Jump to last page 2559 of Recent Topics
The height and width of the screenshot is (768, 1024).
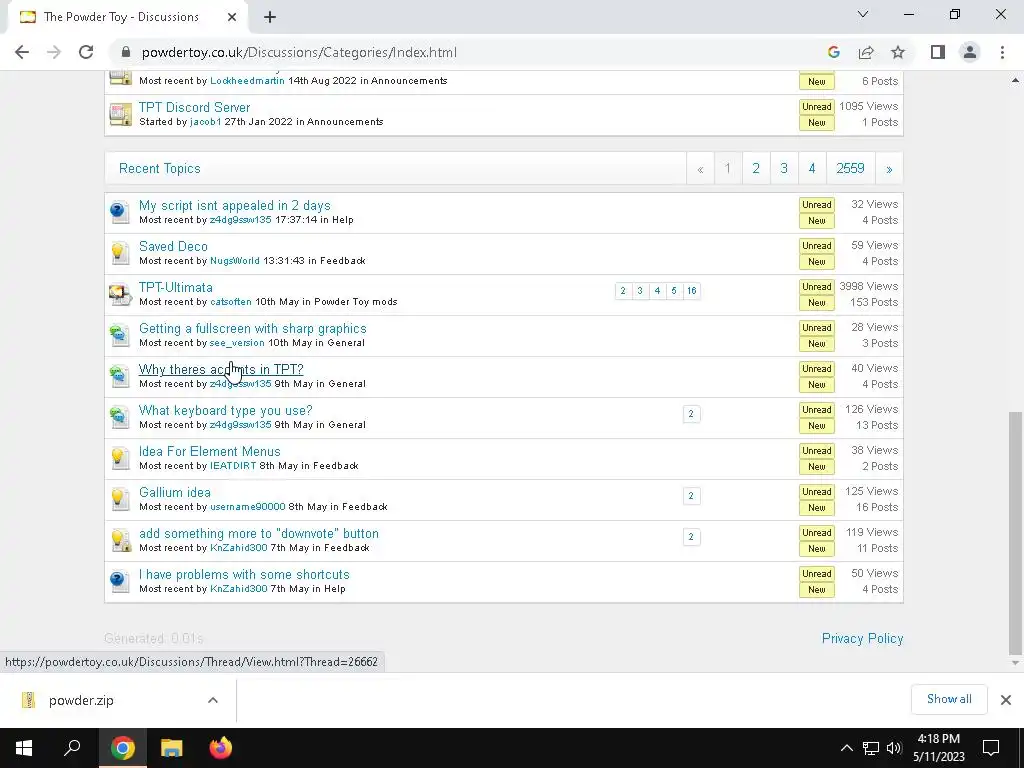click(850, 168)
